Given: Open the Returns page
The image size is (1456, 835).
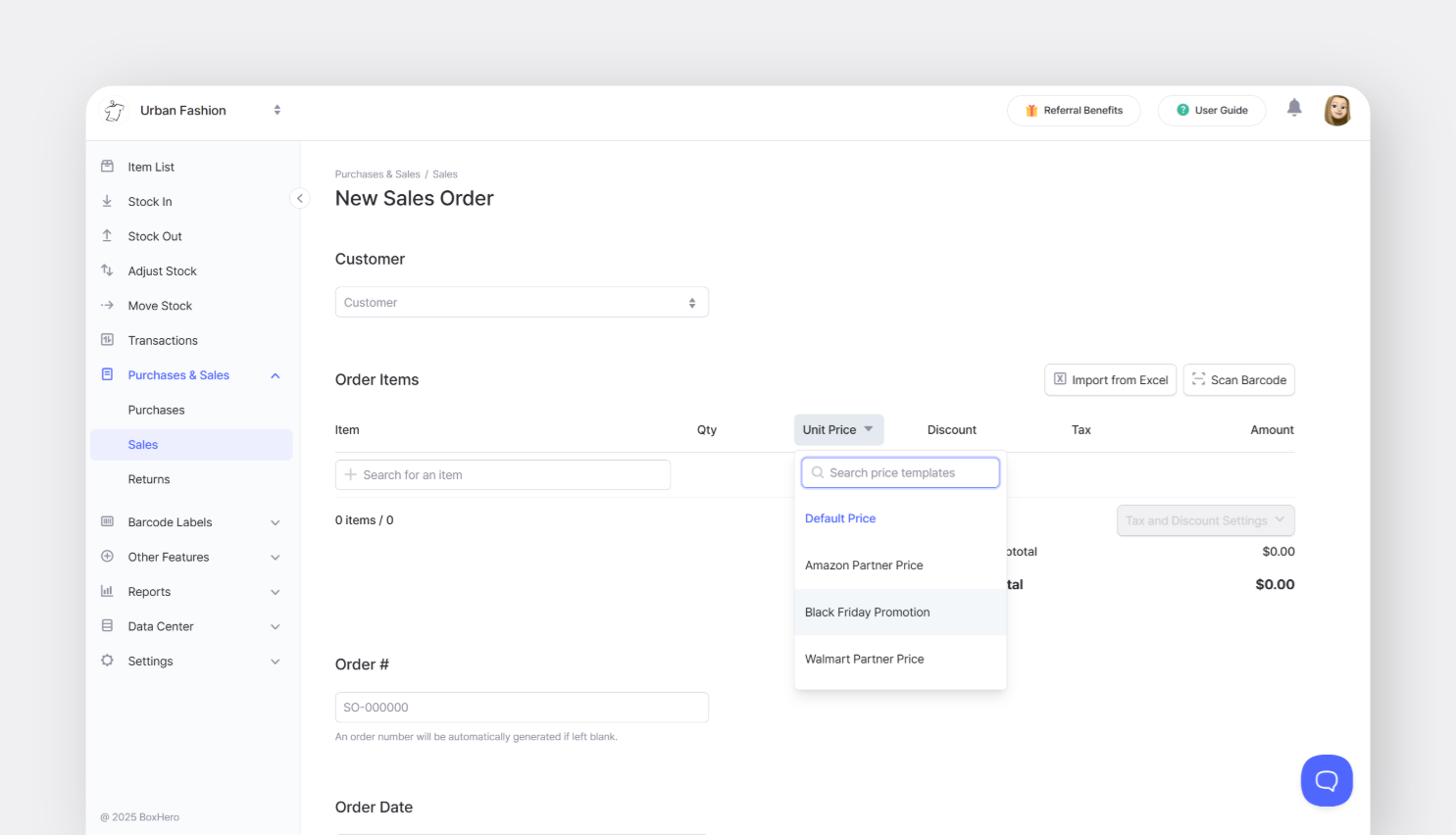Looking at the screenshot, I should click(x=149, y=479).
